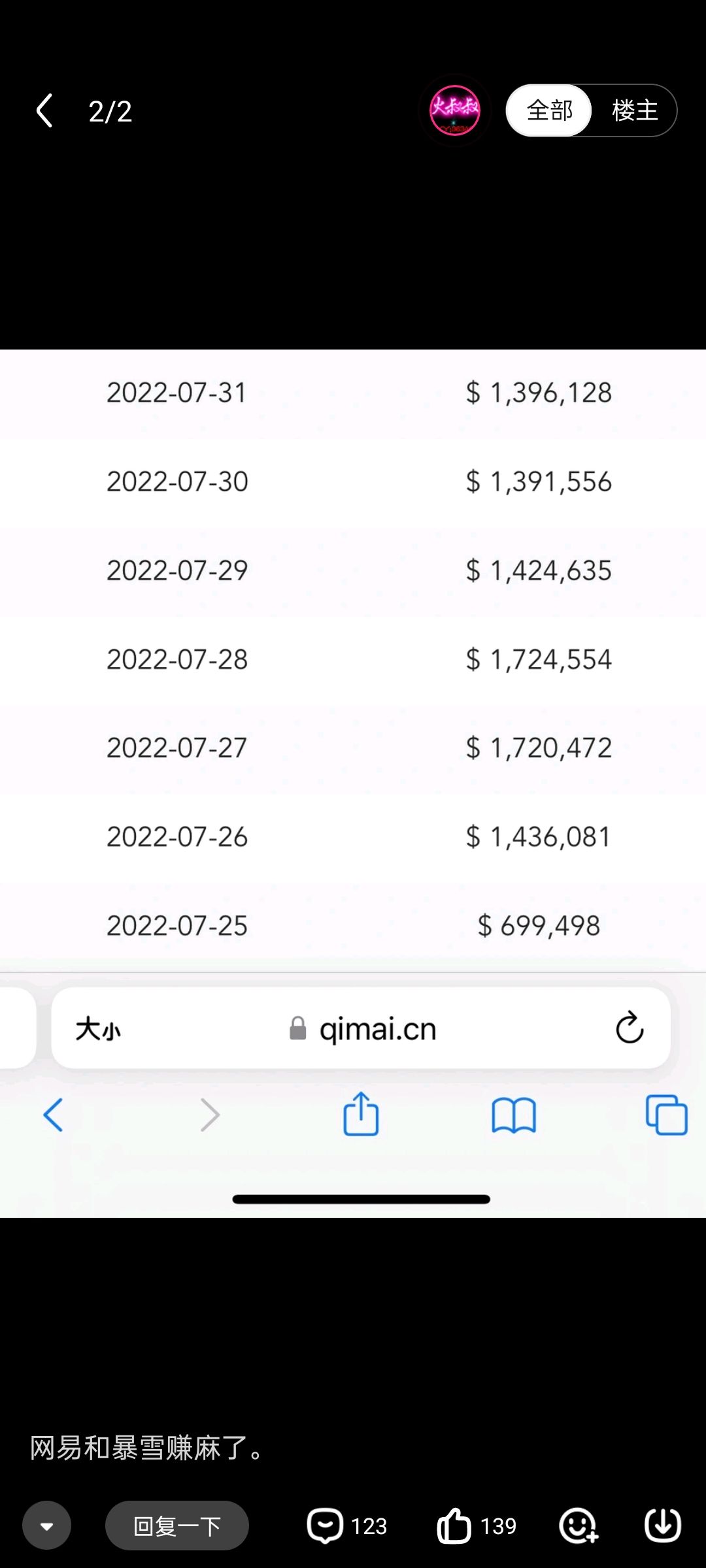Tap the post caption 网易和暴雪赚麻了
Viewport: 706px width, 1568px height.
148,1448
